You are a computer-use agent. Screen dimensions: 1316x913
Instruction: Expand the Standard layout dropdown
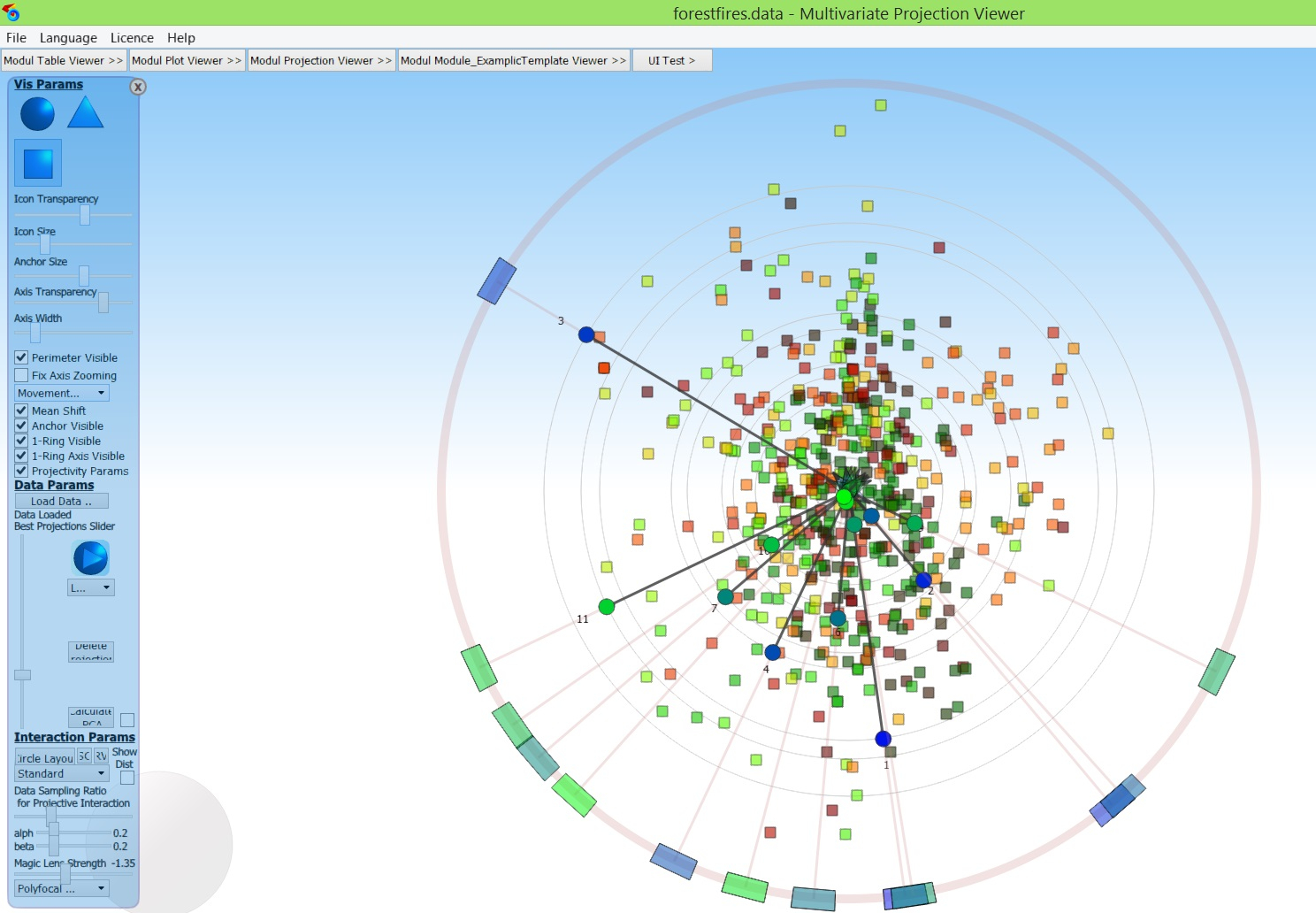[x=62, y=773]
